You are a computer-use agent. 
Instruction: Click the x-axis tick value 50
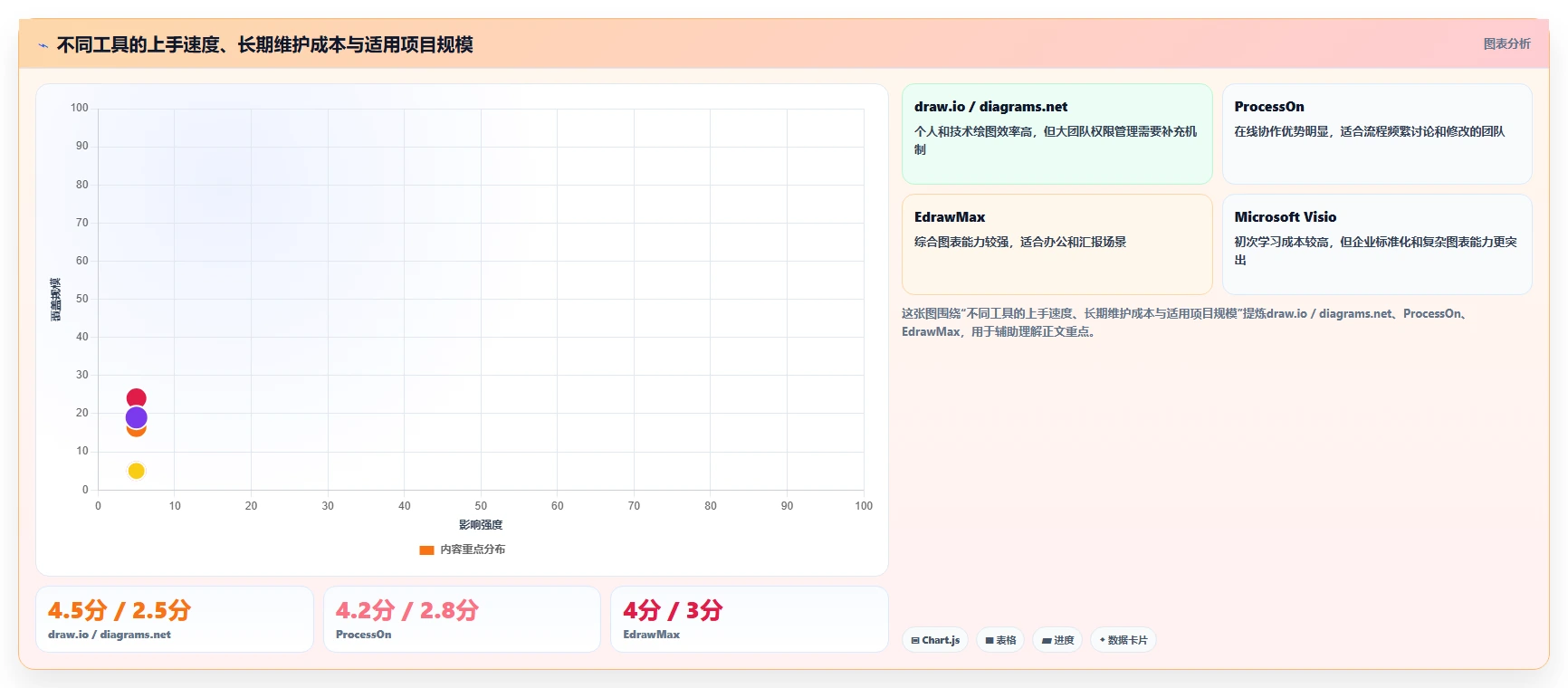click(481, 506)
